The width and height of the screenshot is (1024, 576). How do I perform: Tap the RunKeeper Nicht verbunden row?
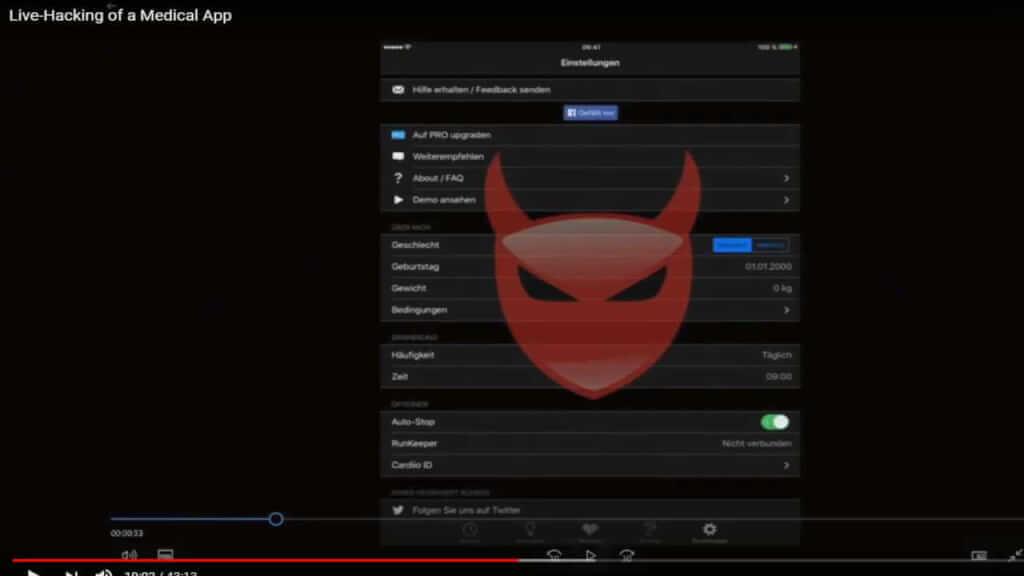tap(590, 443)
